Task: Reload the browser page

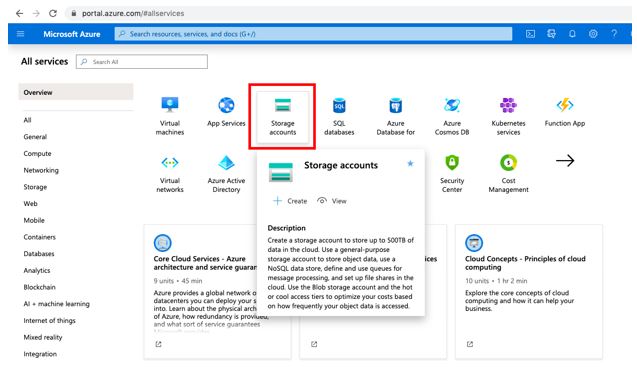Action: [53, 13]
